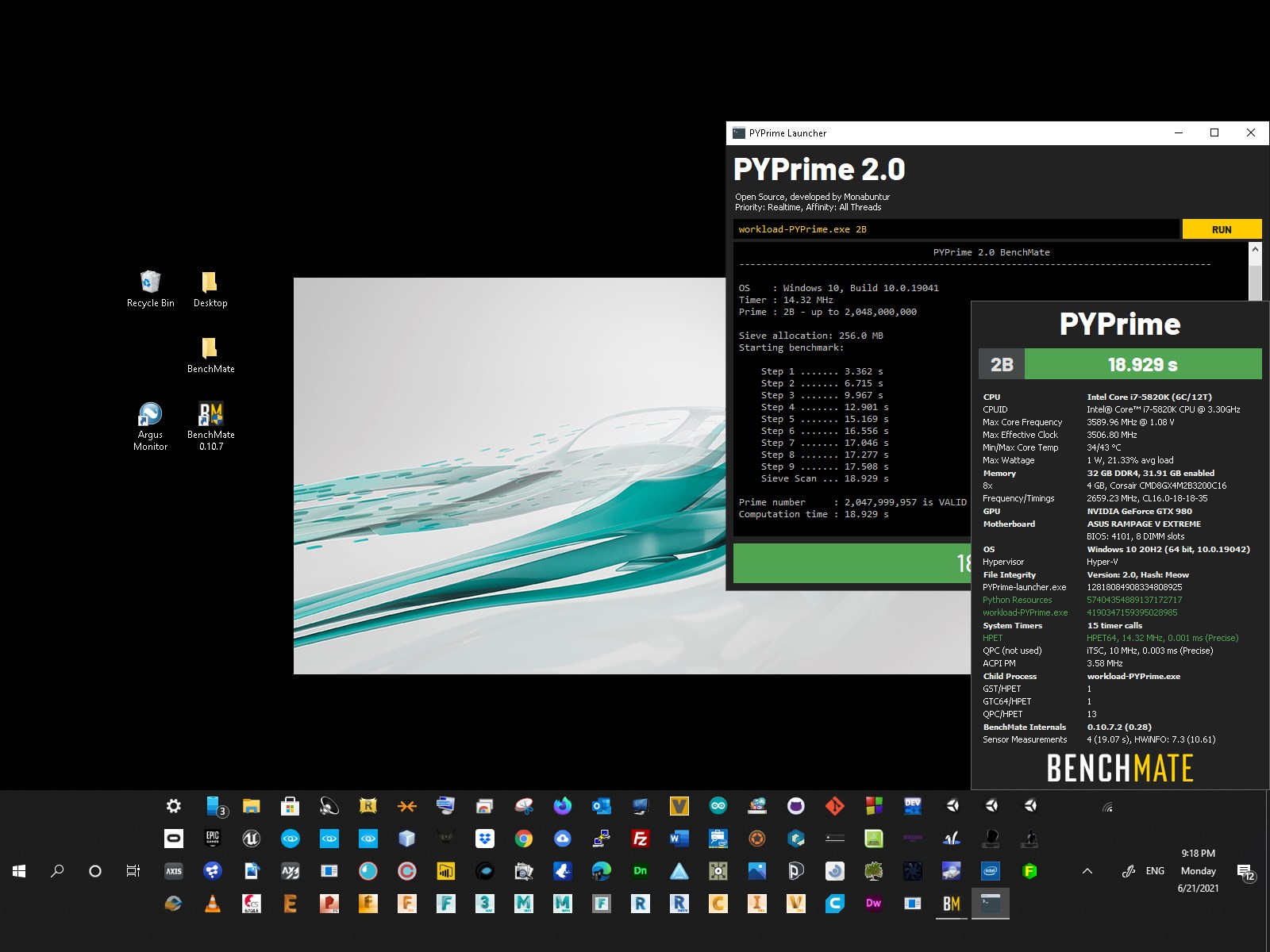The height and width of the screenshot is (952, 1270).
Task: Click the 'NVIDIA GeForce GTX 980' value
Action: click(1139, 511)
